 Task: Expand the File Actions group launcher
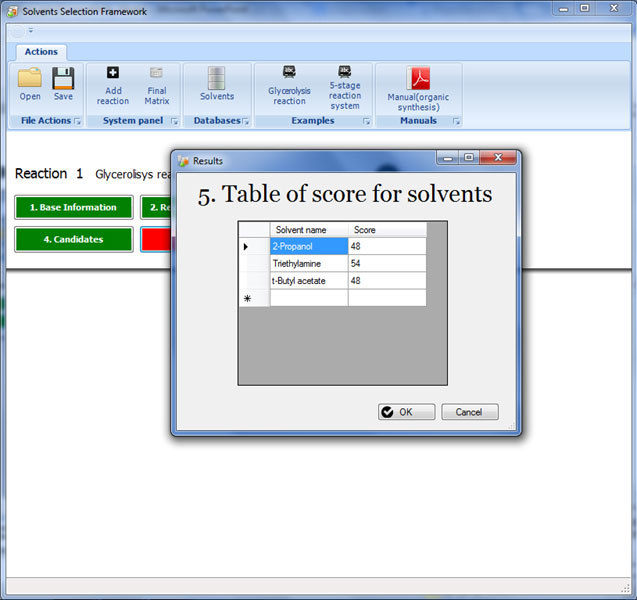point(77,122)
